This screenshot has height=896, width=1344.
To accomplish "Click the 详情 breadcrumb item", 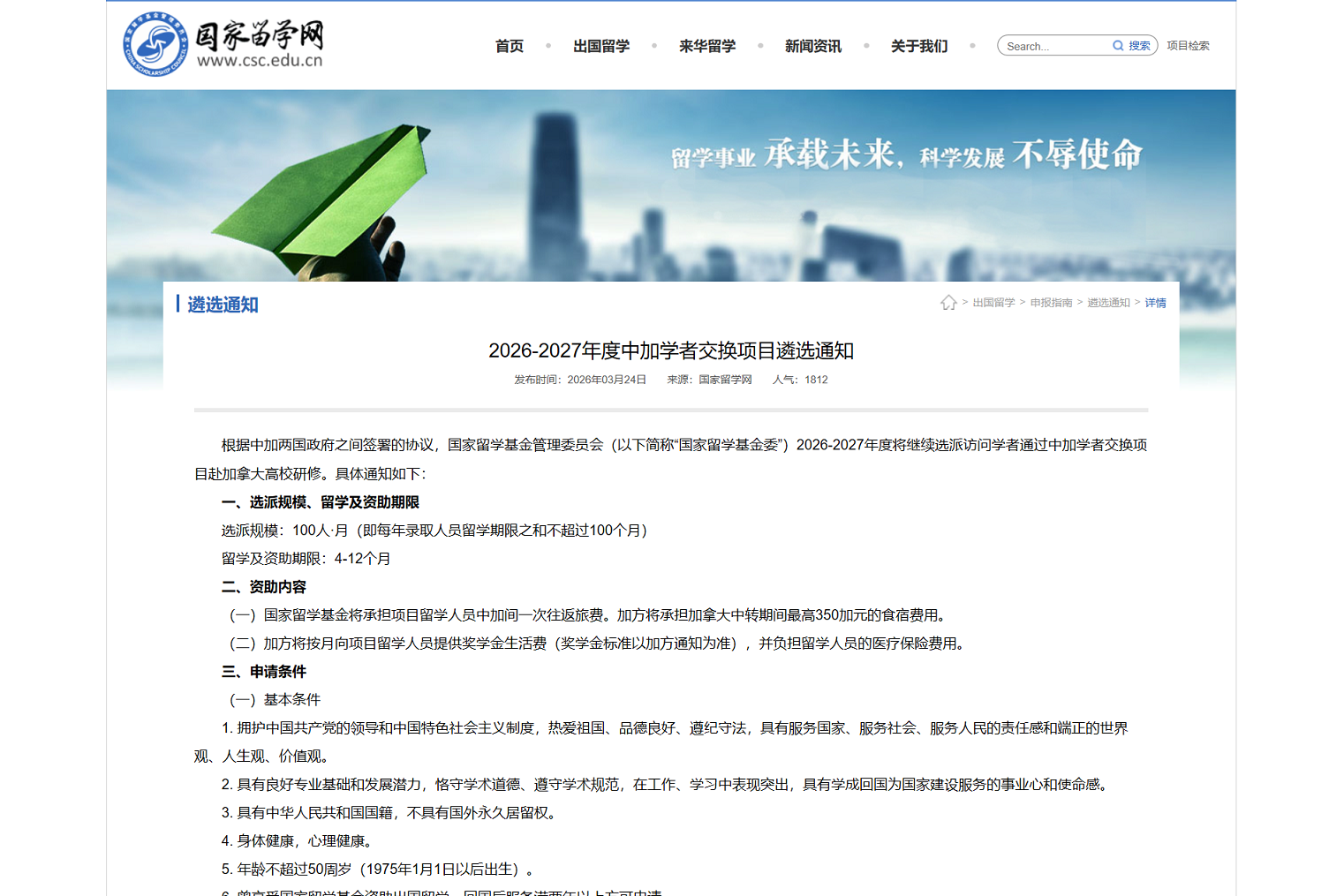I will pos(1155,303).
